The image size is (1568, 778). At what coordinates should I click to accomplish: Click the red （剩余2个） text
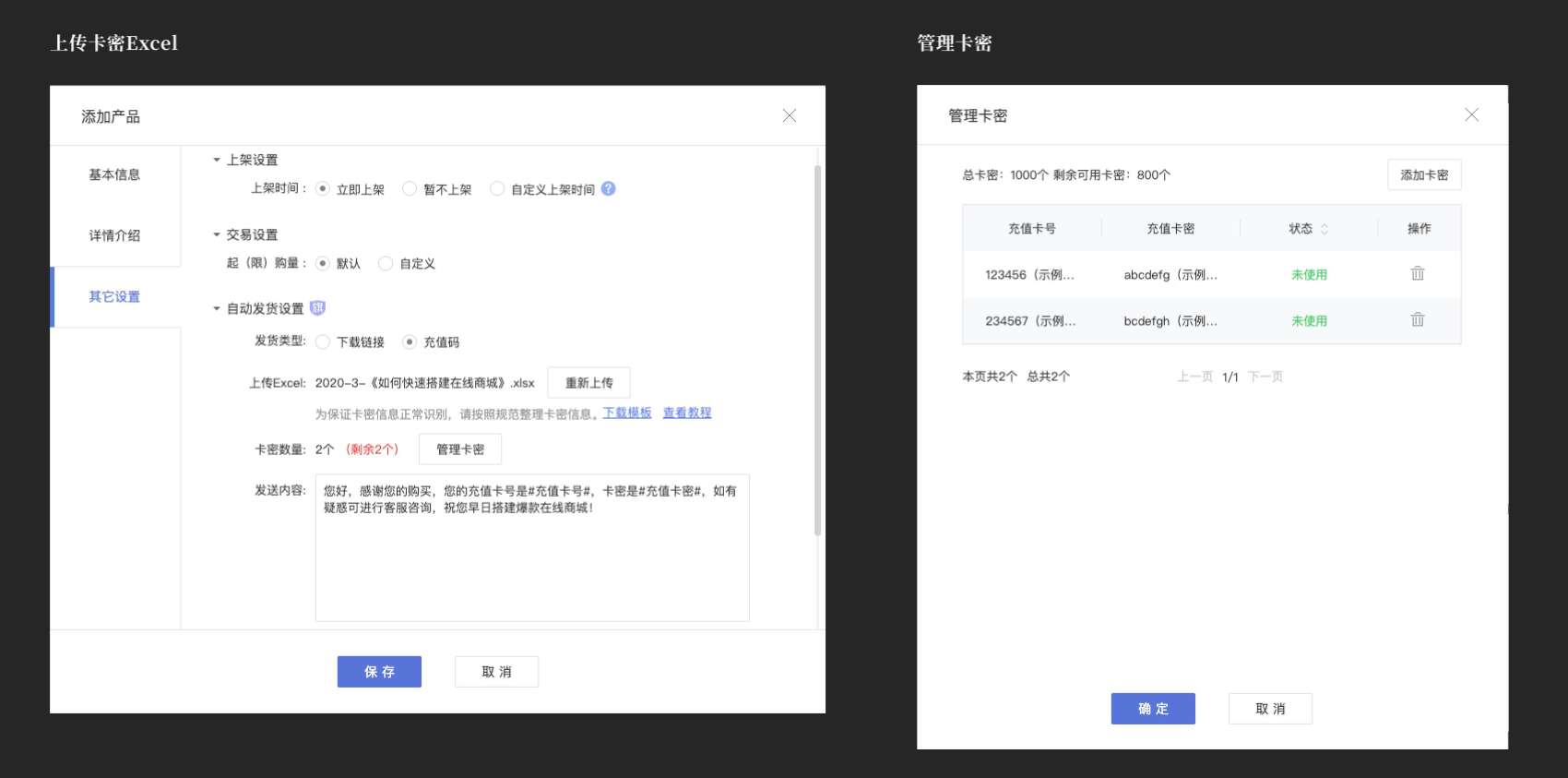tap(373, 449)
